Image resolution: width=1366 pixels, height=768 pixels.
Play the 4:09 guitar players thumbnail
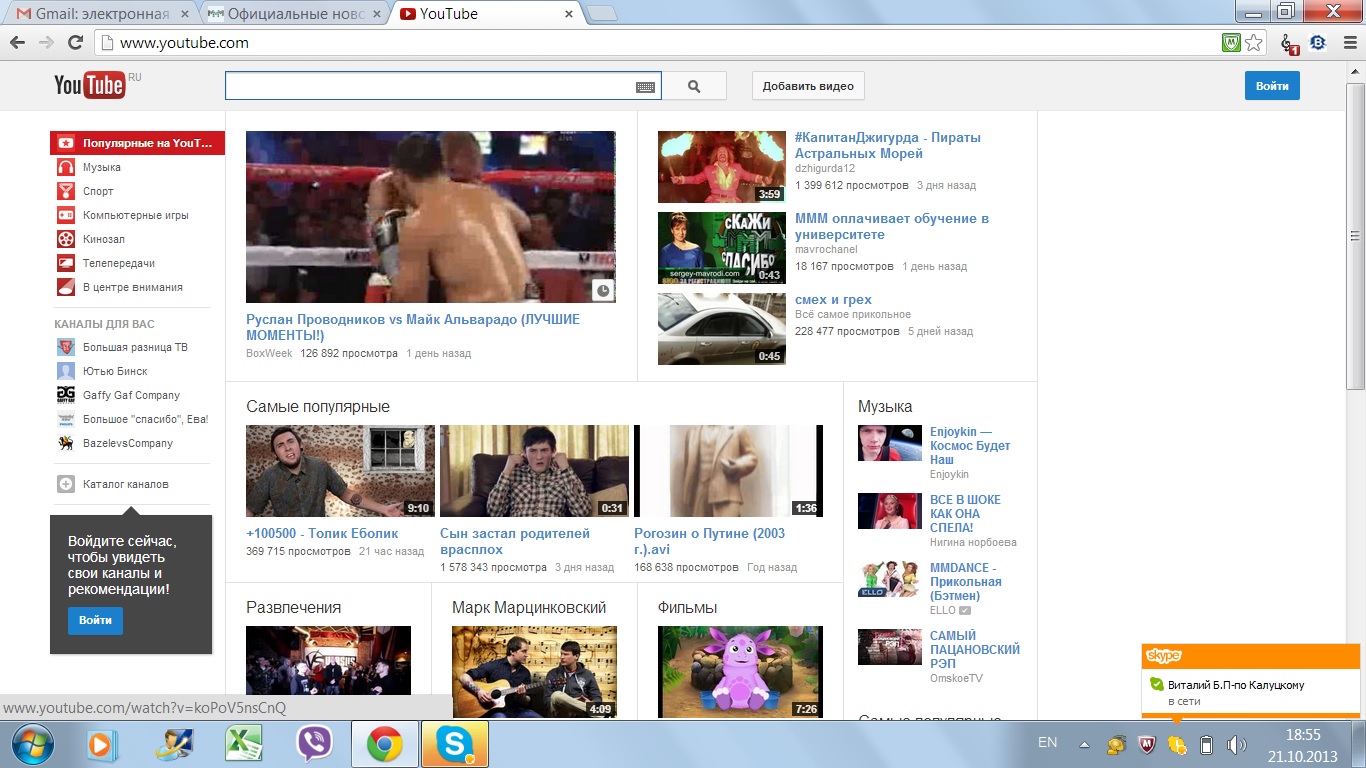pyautogui.click(x=534, y=672)
